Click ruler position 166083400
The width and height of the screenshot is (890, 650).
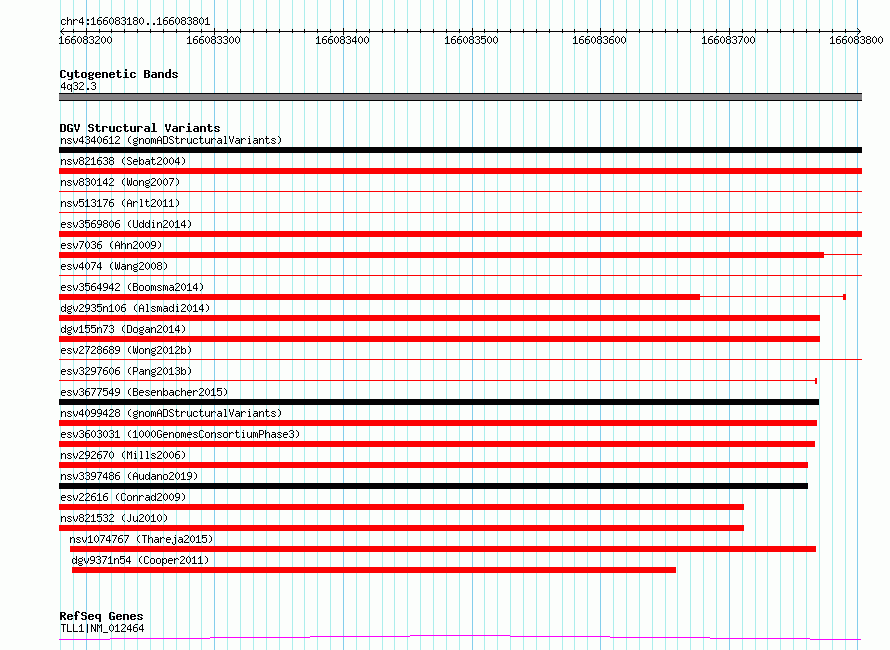(x=342, y=40)
